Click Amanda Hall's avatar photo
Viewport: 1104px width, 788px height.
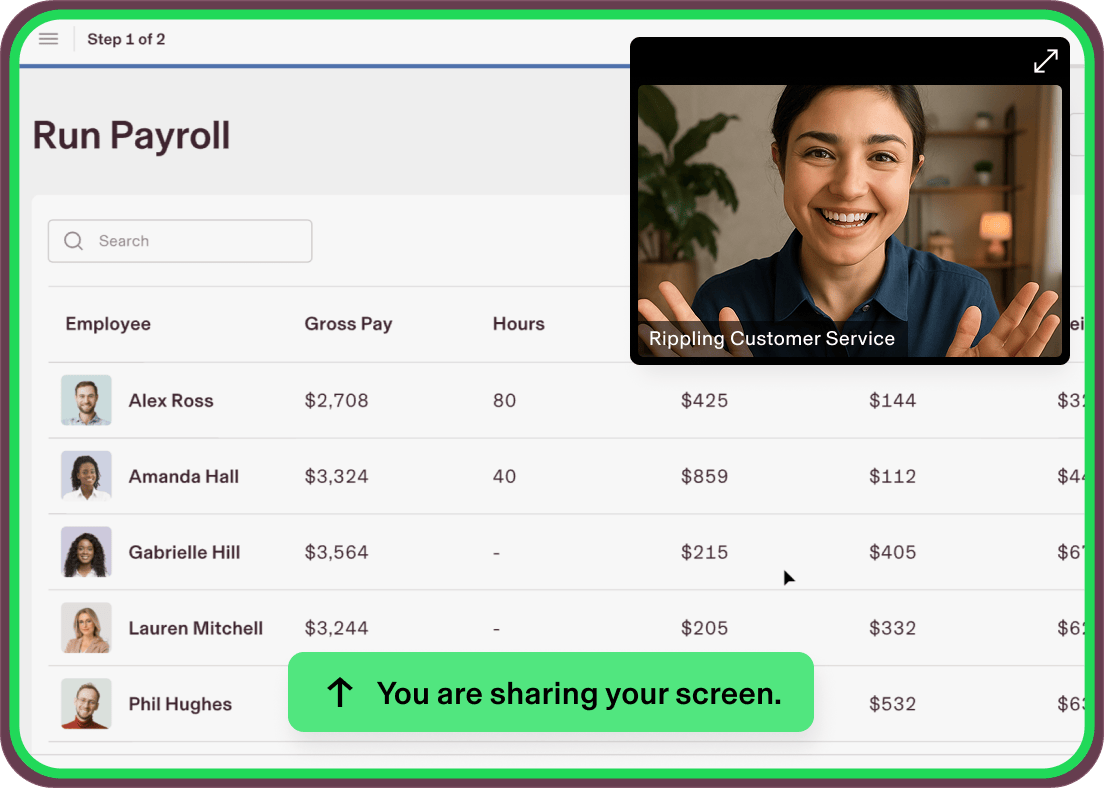coord(86,476)
